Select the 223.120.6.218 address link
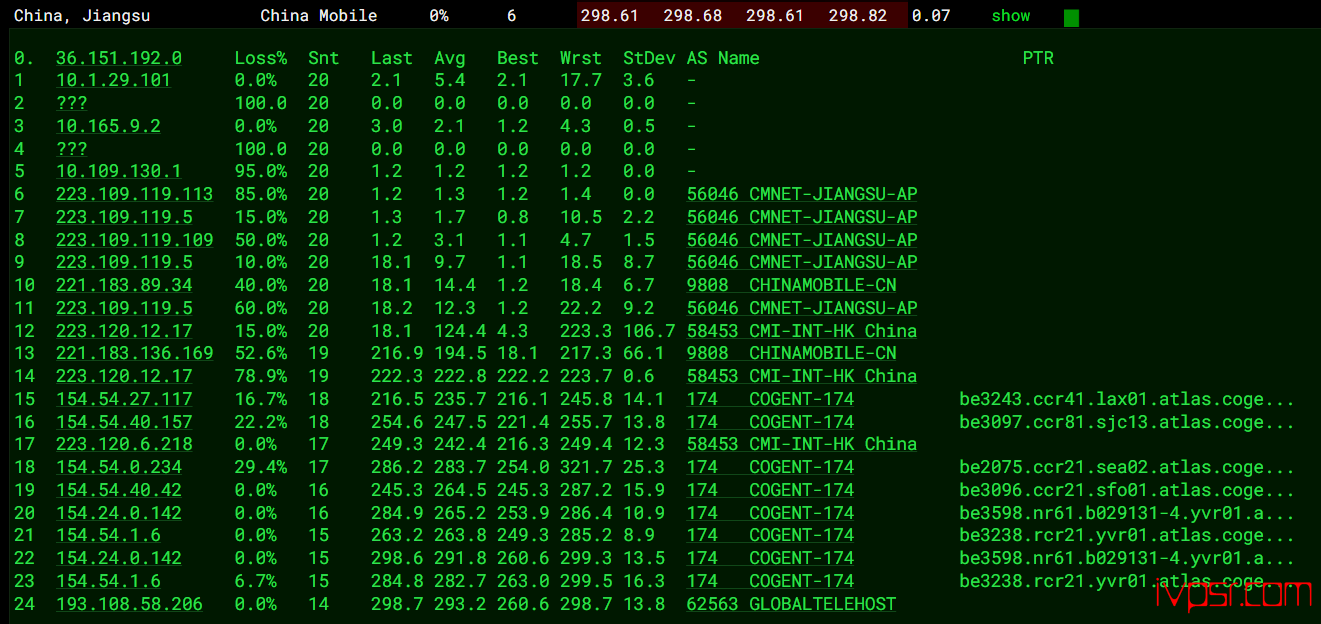1321x624 pixels. tap(124, 444)
